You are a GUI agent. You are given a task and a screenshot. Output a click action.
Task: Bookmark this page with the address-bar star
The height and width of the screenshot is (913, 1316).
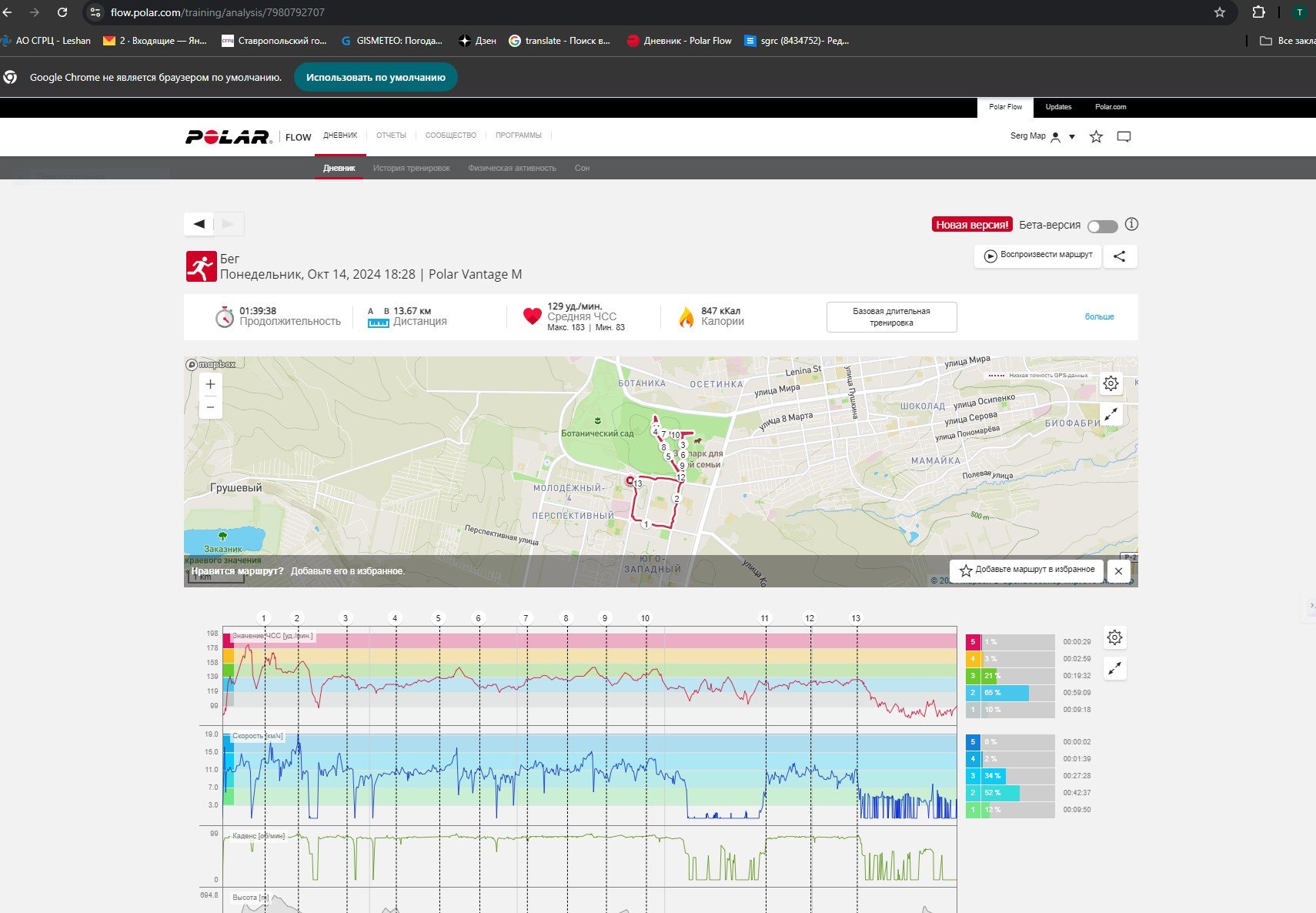pos(1220,12)
